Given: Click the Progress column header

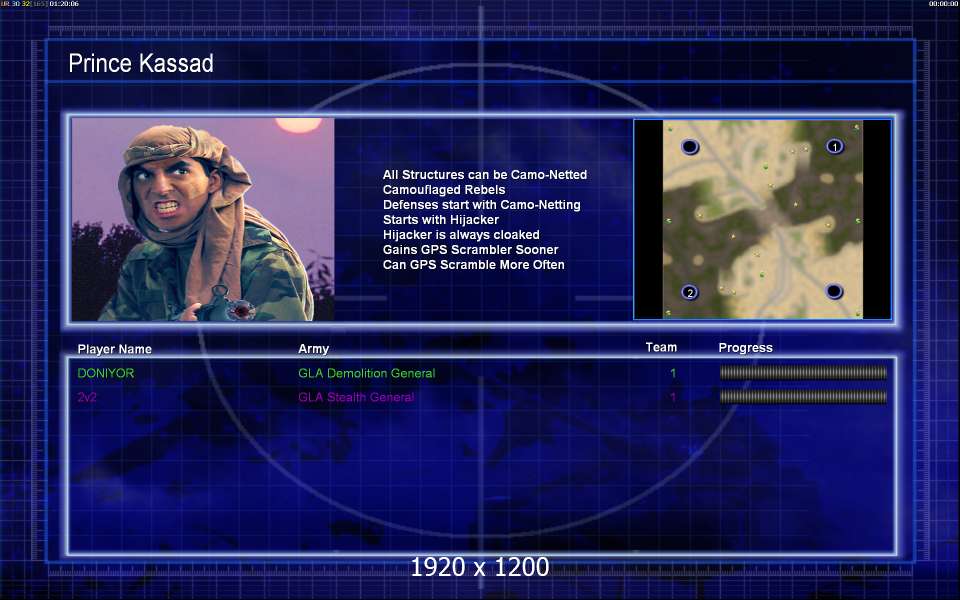Looking at the screenshot, I should 745,348.
